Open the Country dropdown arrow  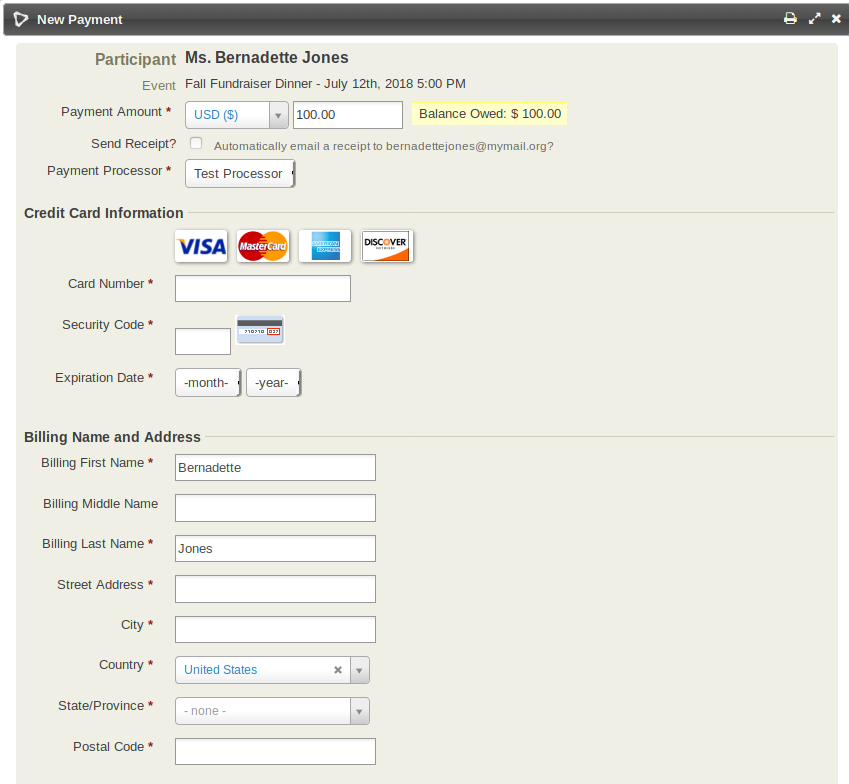point(358,670)
